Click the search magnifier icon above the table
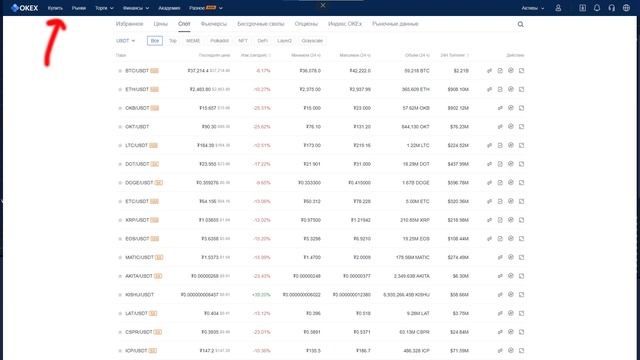The height and width of the screenshot is (360, 640). 520,24
